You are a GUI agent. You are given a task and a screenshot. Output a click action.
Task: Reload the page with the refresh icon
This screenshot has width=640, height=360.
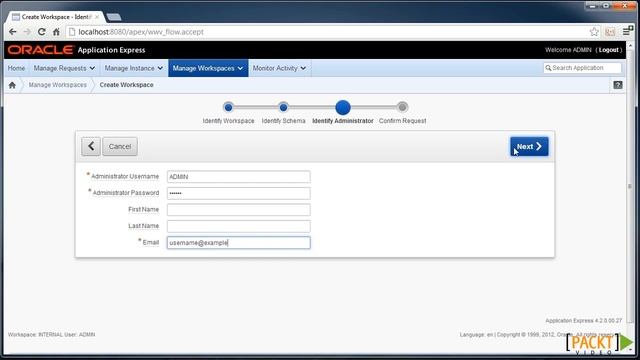click(42, 32)
